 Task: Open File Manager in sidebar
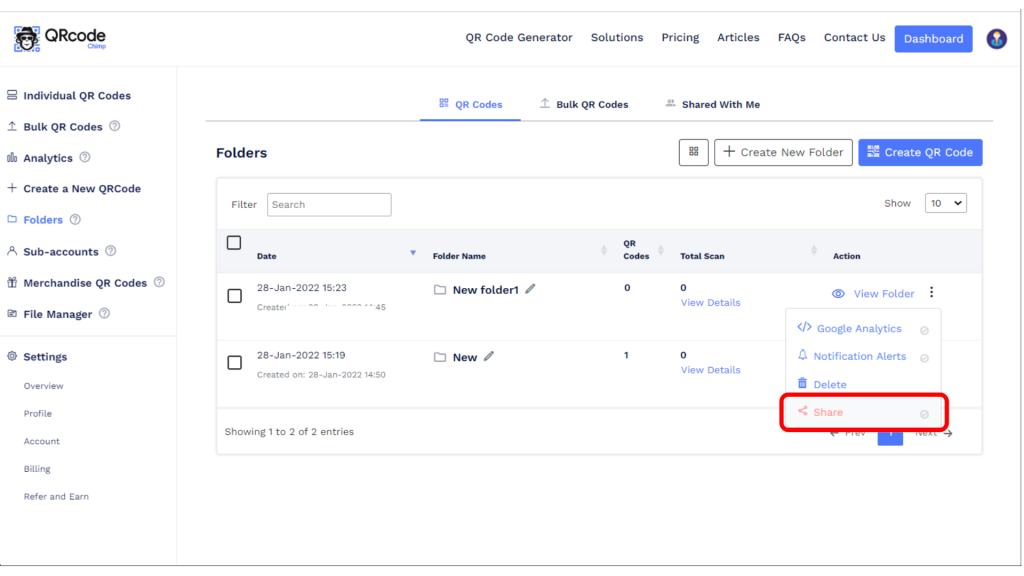(x=57, y=314)
